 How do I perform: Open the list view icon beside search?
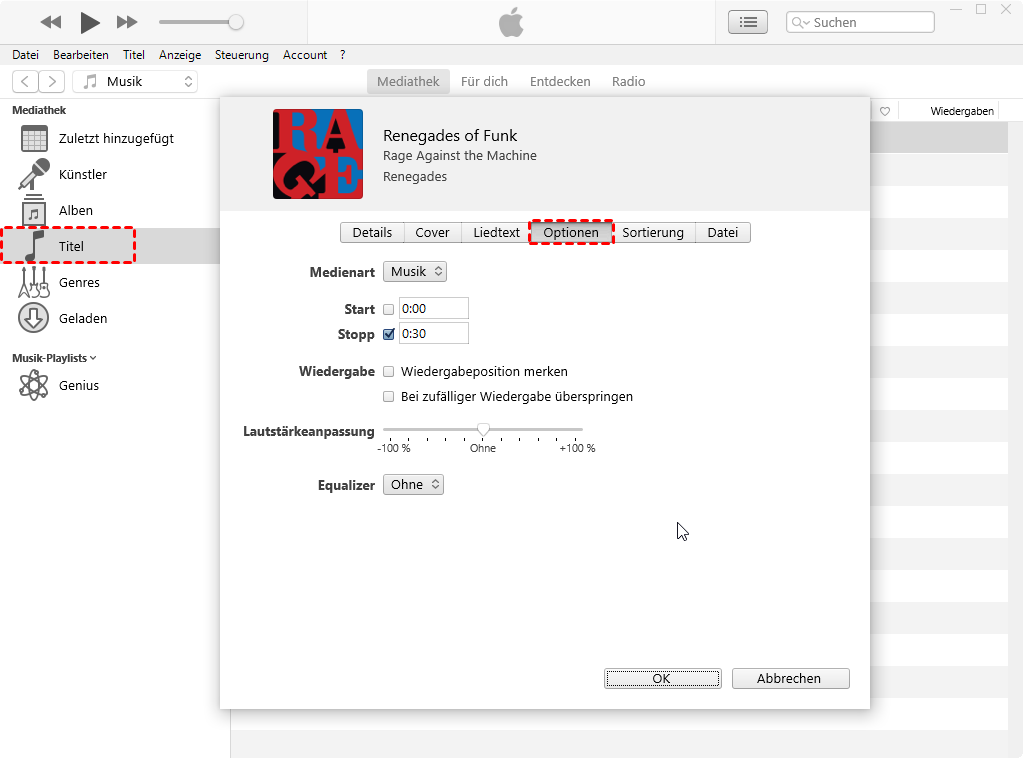[748, 22]
